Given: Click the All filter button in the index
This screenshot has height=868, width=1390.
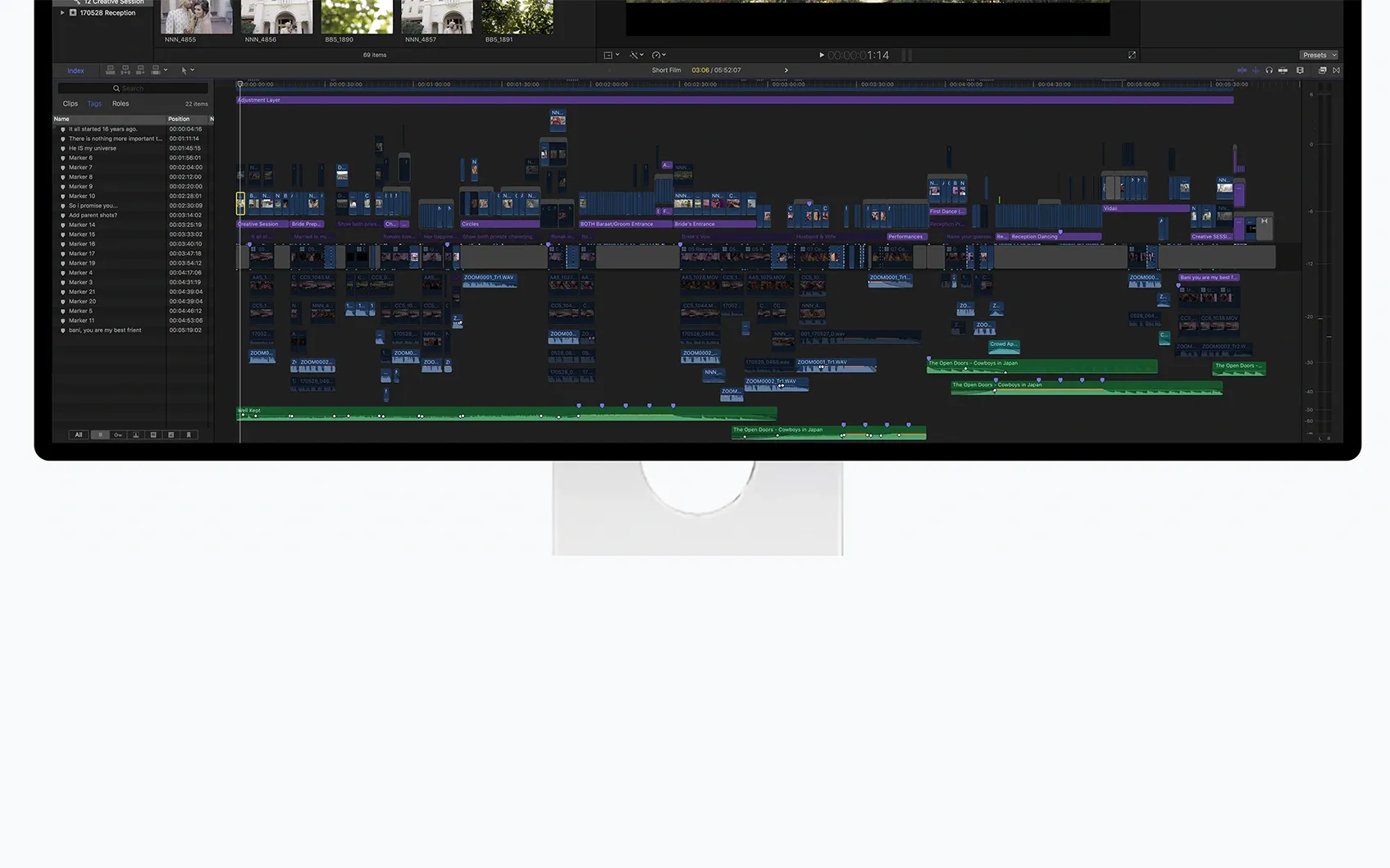Looking at the screenshot, I should [79, 435].
